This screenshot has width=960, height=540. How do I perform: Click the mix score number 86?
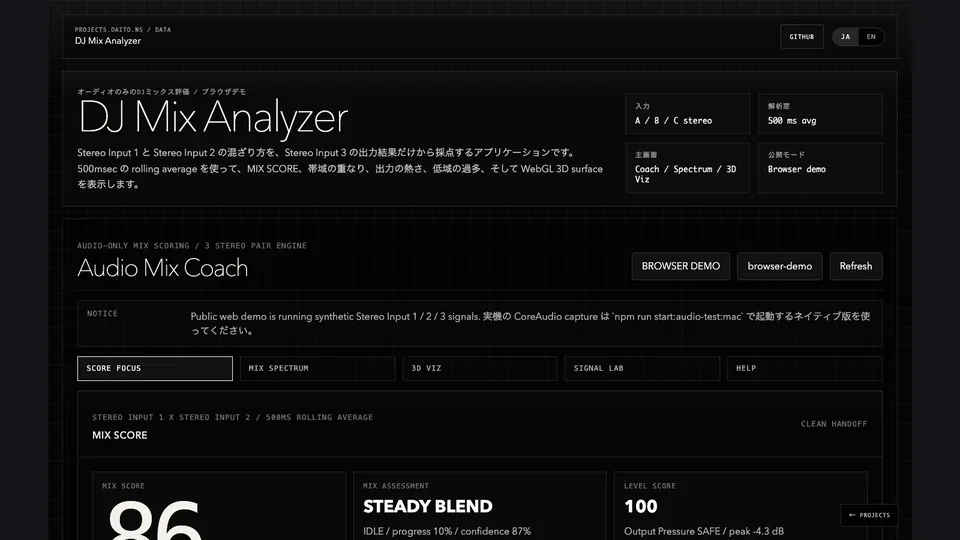tap(154, 520)
